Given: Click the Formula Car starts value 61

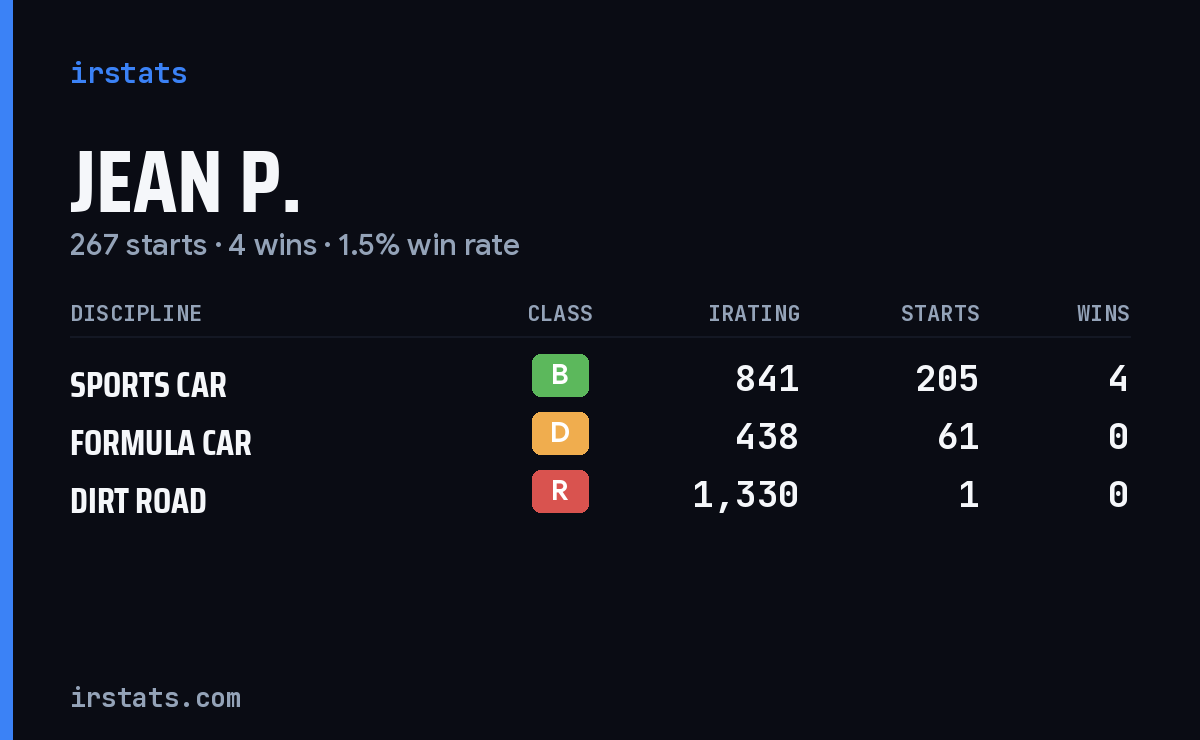Looking at the screenshot, I should click(958, 437).
